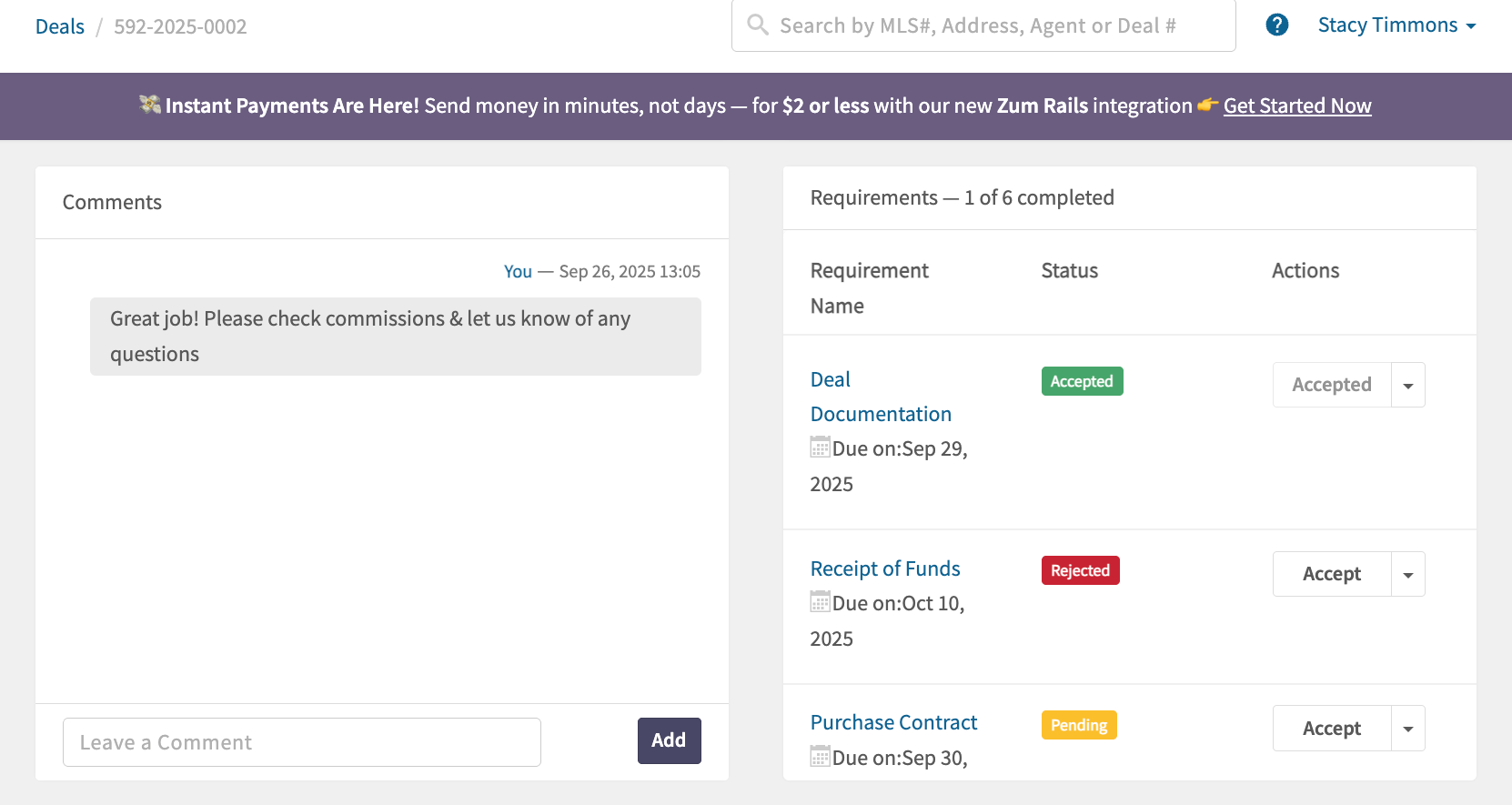The width and height of the screenshot is (1512, 805).
Task: Click the pointing hand icon in banner
Action: [x=1207, y=106]
